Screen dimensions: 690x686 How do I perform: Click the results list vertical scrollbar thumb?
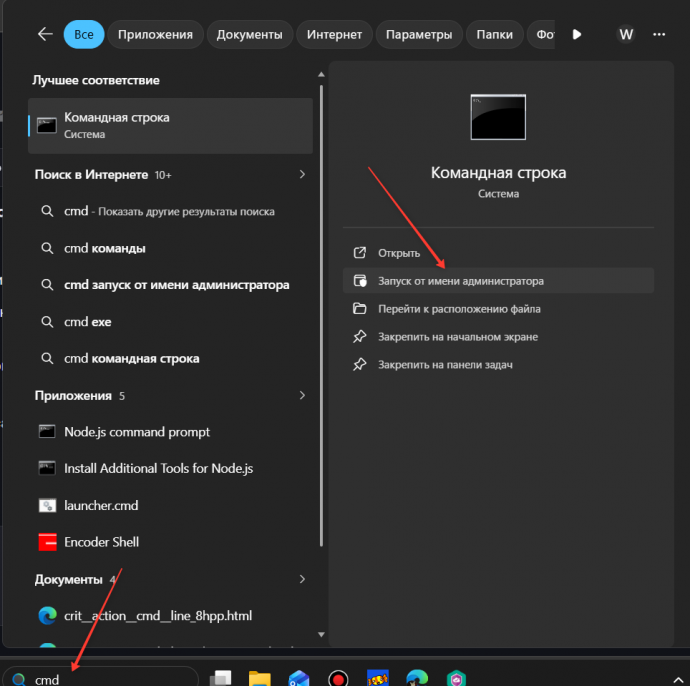321,315
